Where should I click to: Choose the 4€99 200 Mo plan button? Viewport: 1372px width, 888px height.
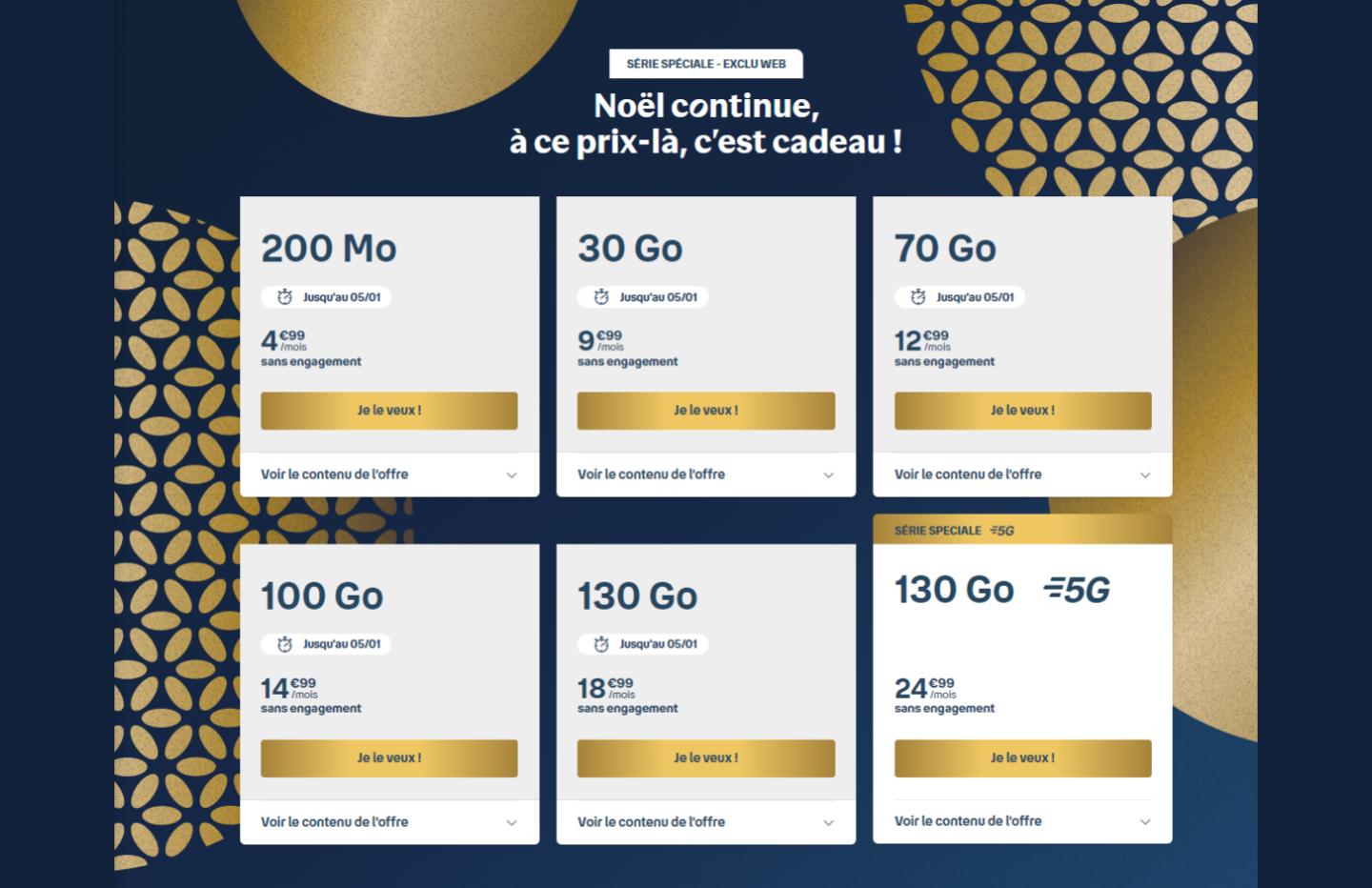point(389,411)
